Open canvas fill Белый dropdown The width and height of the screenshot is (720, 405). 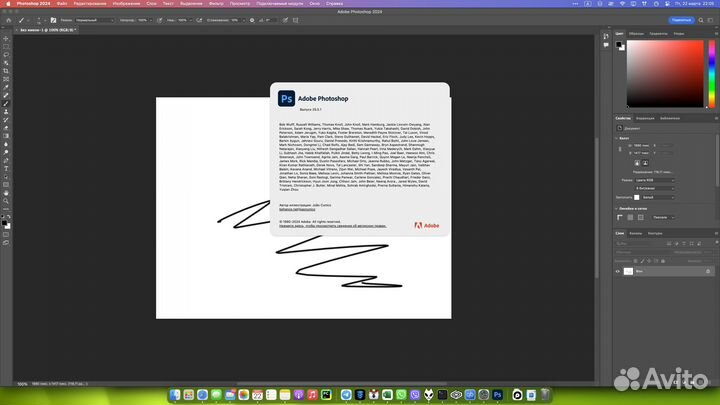658,197
